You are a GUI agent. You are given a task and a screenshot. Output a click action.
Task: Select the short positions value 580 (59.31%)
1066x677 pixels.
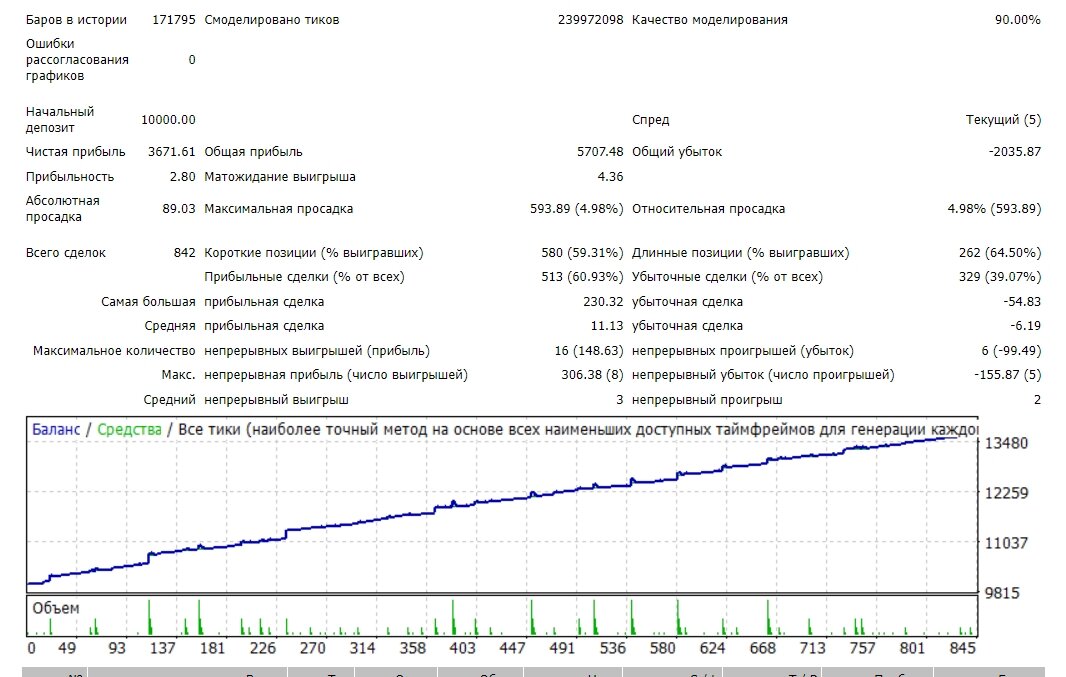point(582,253)
